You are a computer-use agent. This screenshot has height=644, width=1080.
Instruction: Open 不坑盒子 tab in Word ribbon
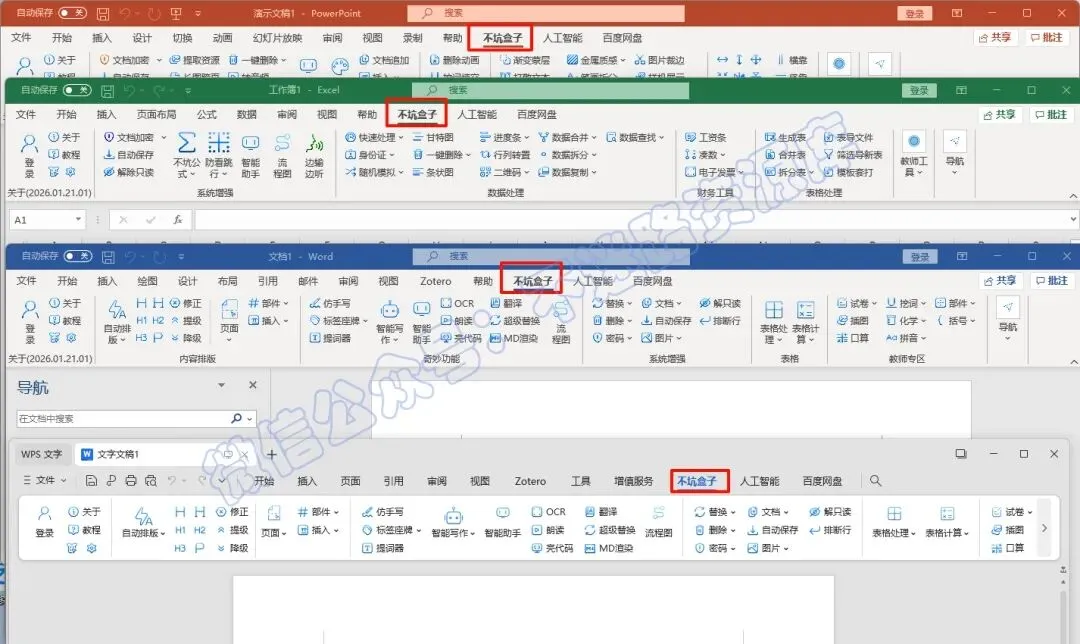point(532,281)
